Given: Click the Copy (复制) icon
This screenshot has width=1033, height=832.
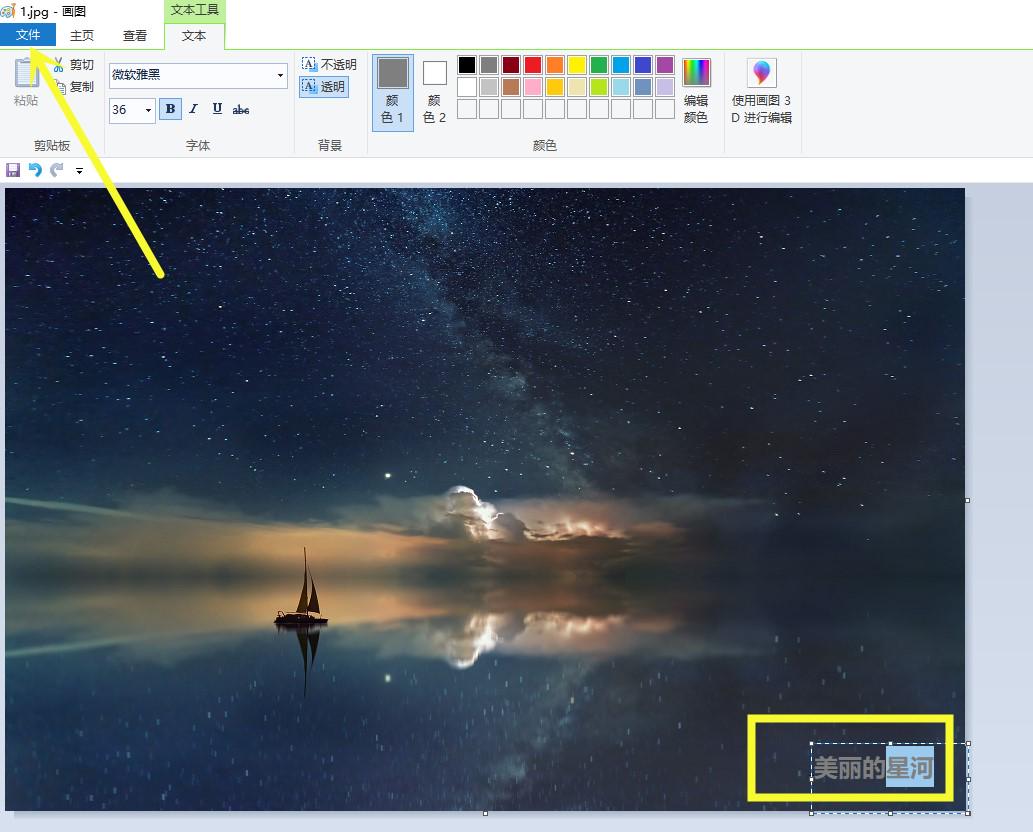Looking at the screenshot, I should click(59, 86).
